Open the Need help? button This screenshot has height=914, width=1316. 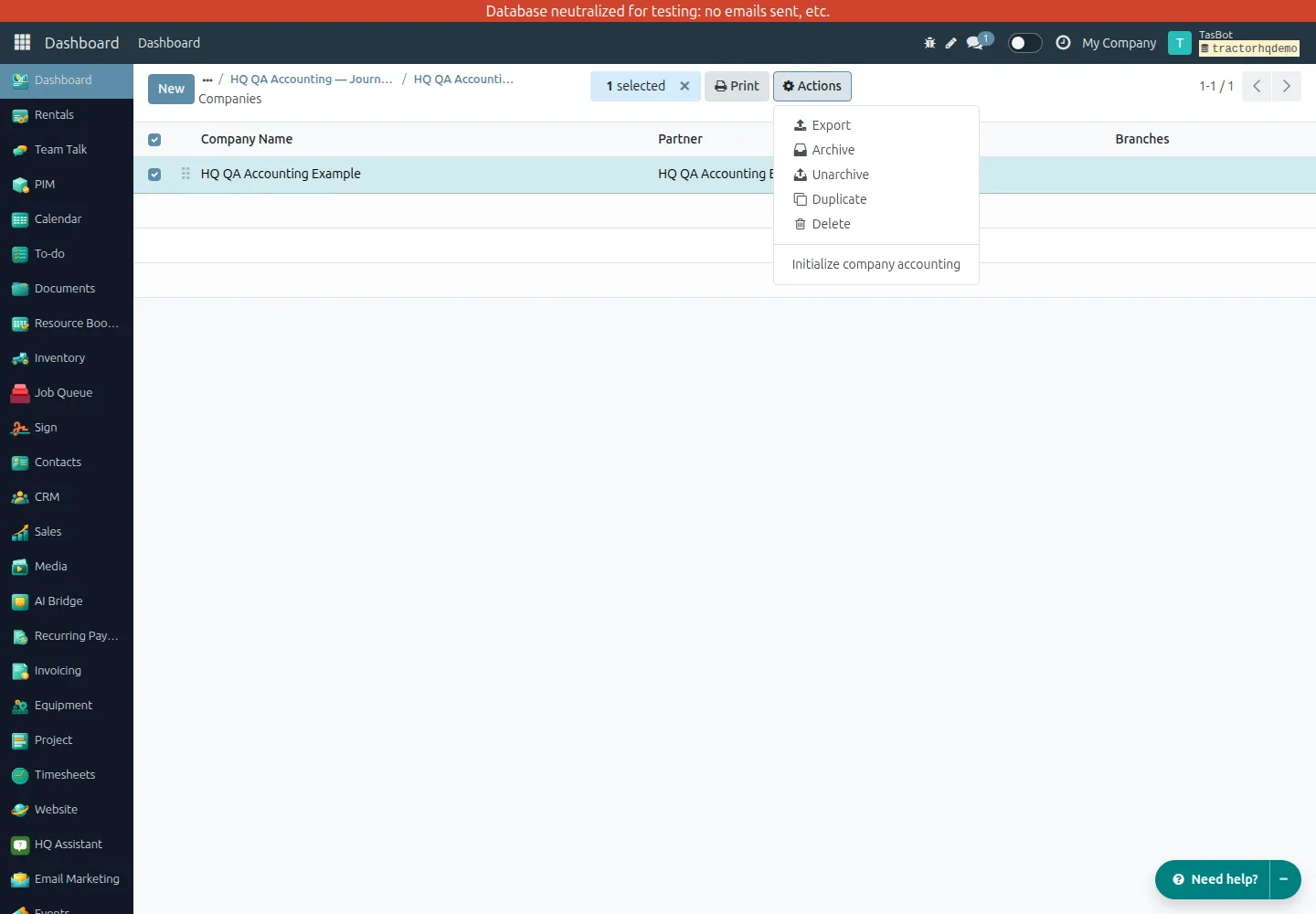pyautogui.click(x=1214, y=879)
